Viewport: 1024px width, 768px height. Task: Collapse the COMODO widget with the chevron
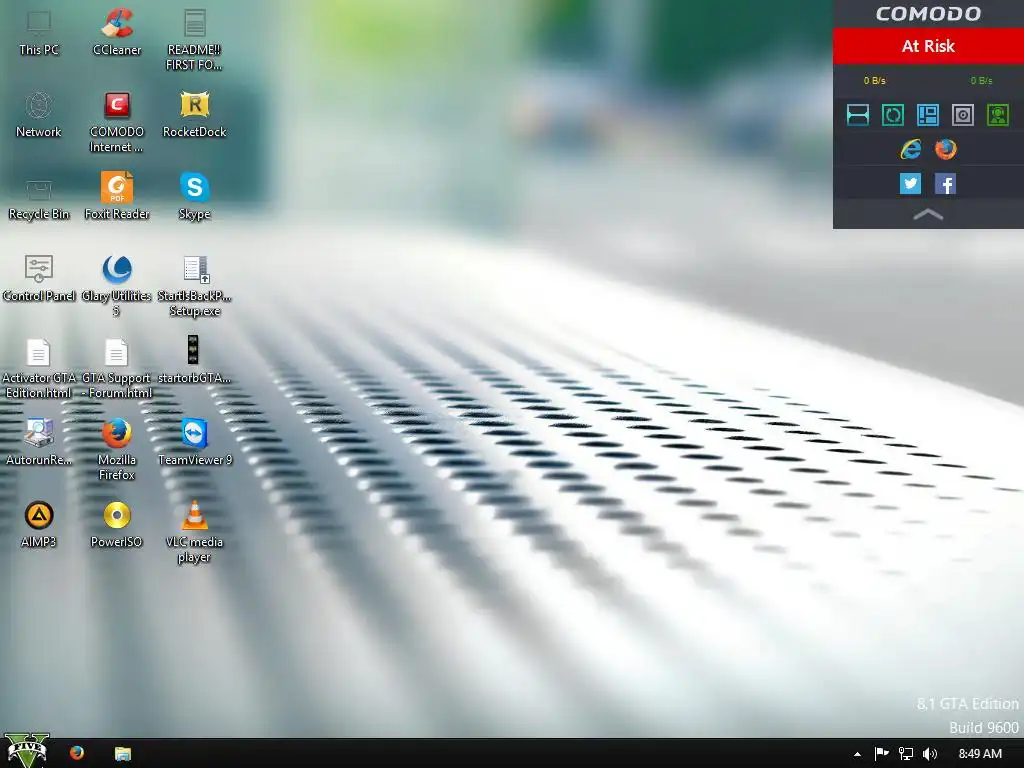click(x=928, y=214)
